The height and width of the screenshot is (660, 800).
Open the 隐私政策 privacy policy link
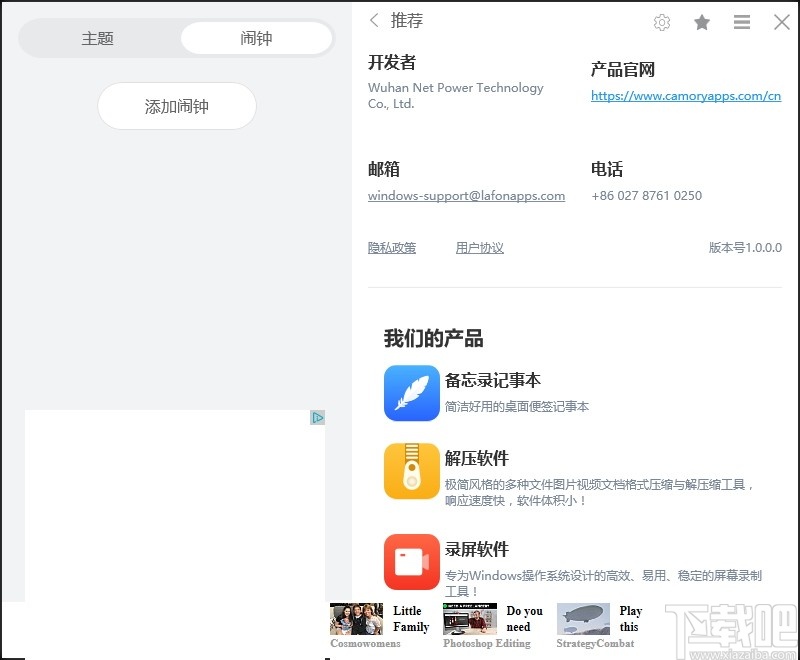point(391,247)
